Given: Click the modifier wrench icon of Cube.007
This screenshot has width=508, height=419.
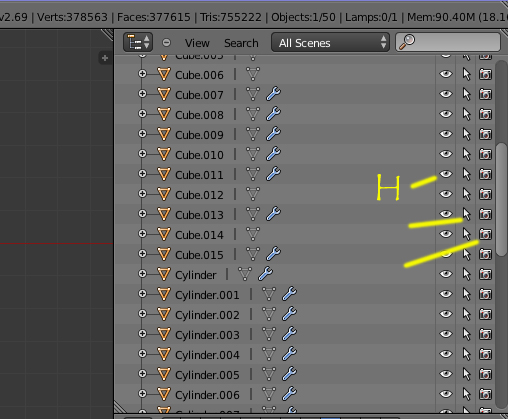Looking at the screenshot, I should 273,94.
